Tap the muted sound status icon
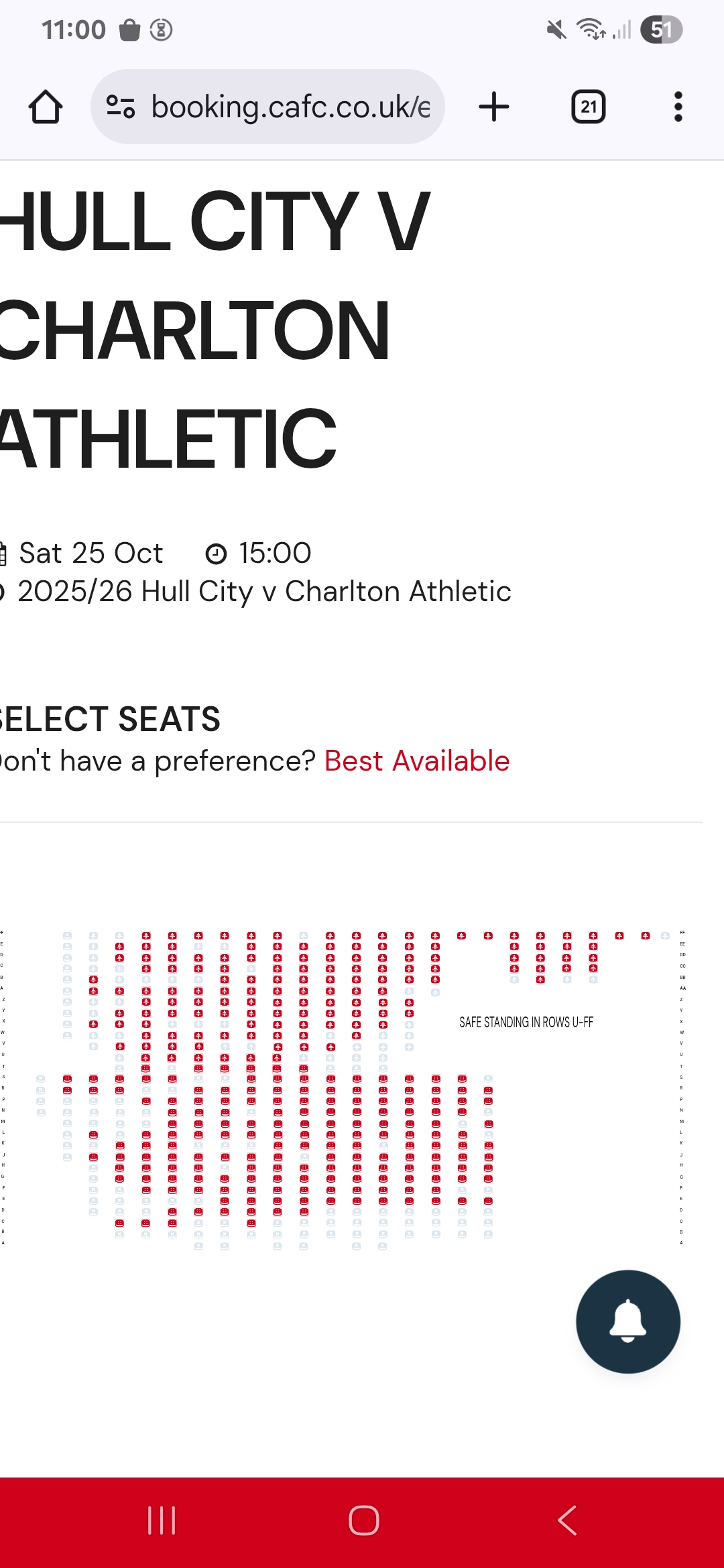 tap(556, 29)
